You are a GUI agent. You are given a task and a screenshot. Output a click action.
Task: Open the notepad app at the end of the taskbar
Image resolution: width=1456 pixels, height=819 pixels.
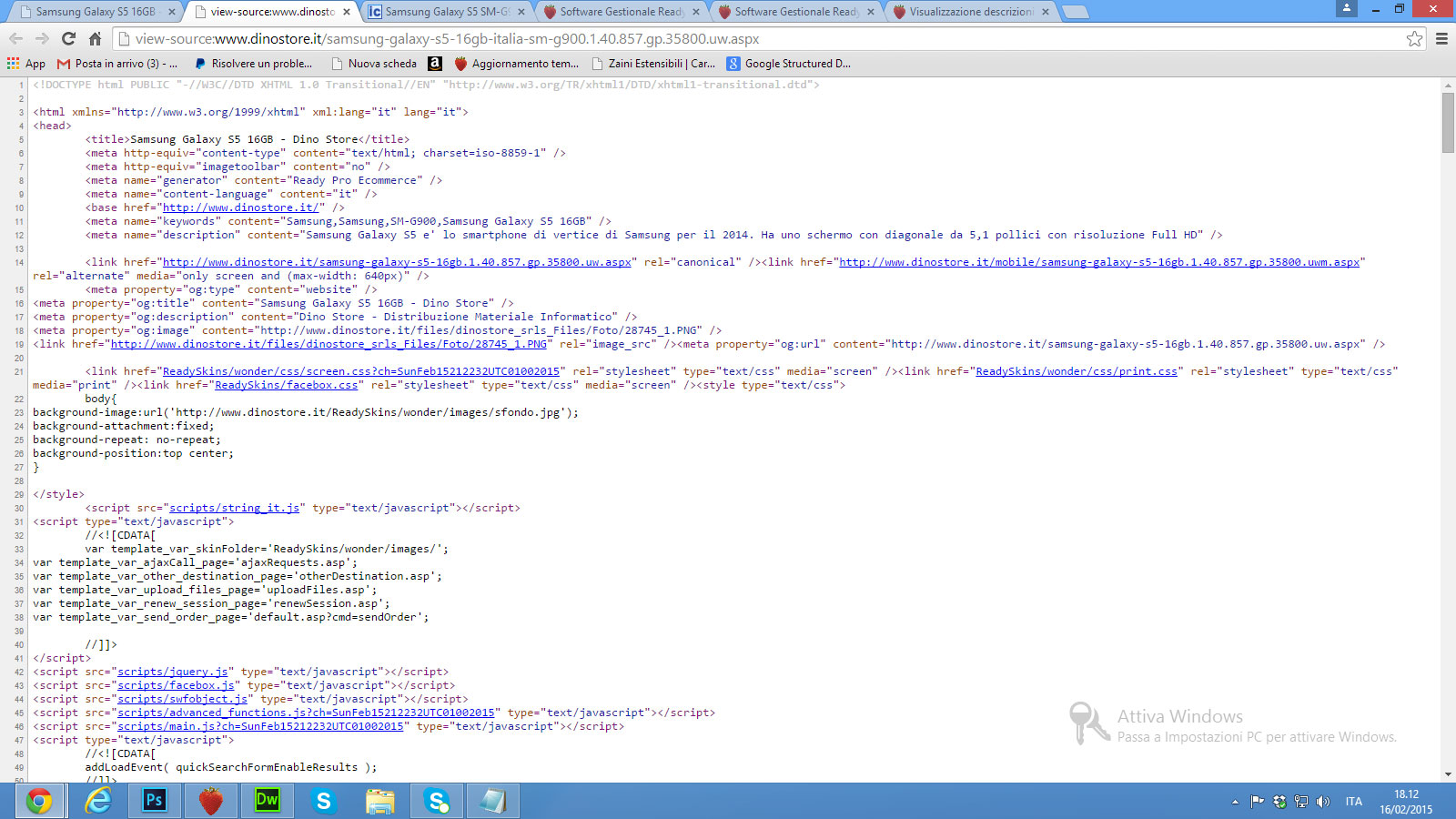click(x=492, y=801)
